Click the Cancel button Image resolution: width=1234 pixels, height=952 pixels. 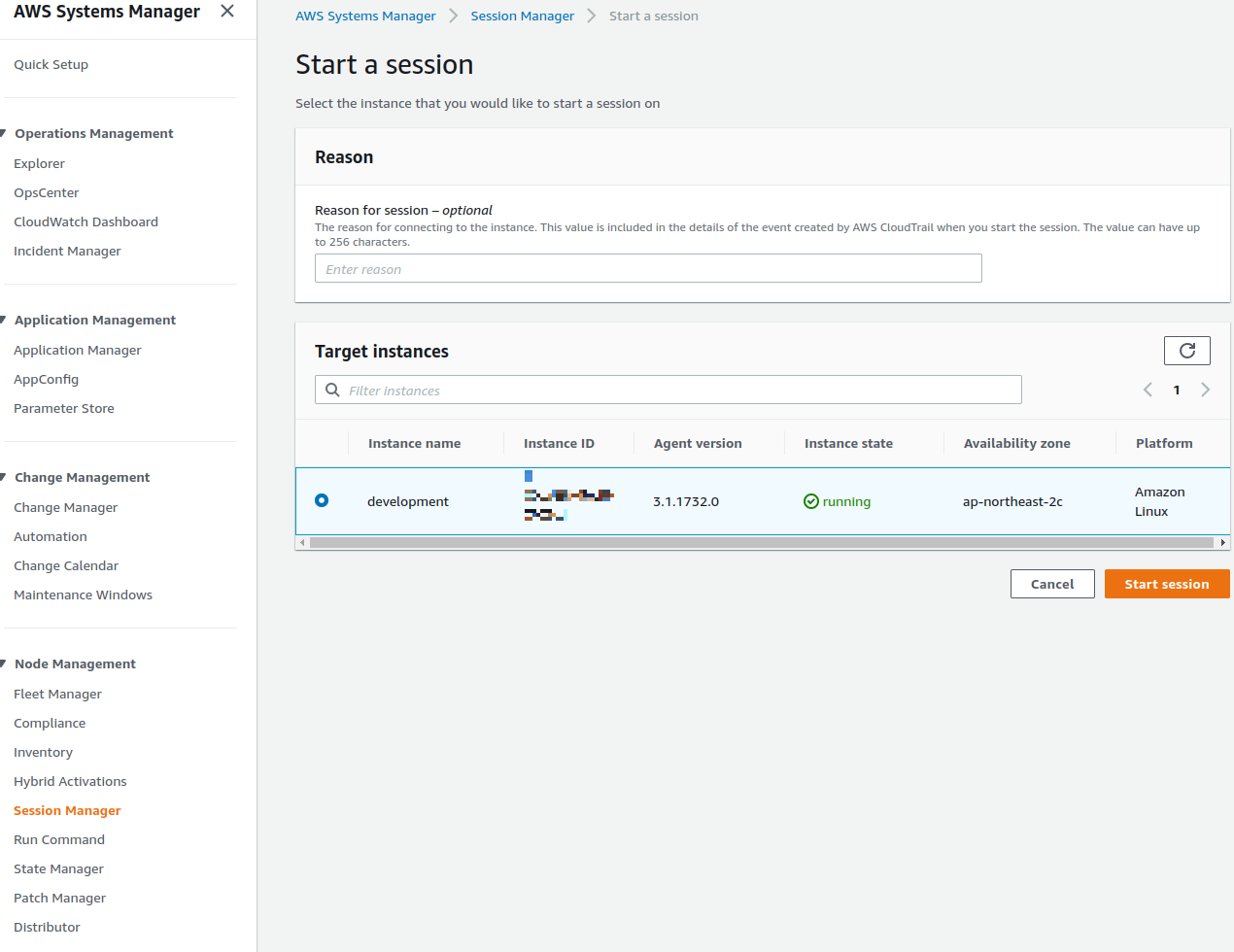pyautogui.click(x=1052, y=584)
